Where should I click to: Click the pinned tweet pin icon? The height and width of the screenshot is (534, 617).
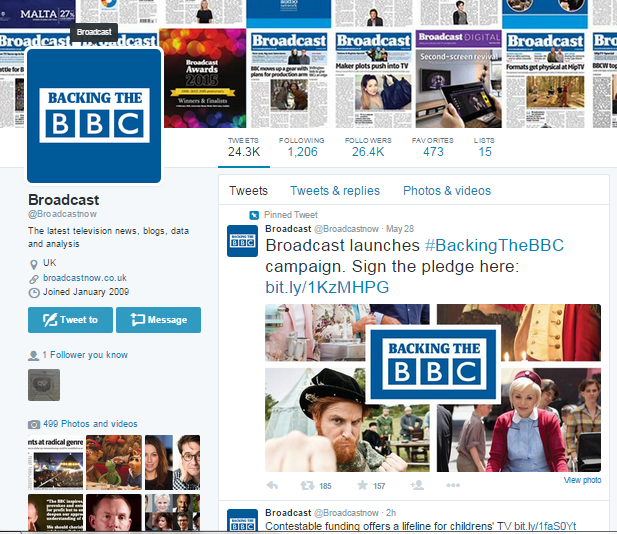(x=254, y=215)
